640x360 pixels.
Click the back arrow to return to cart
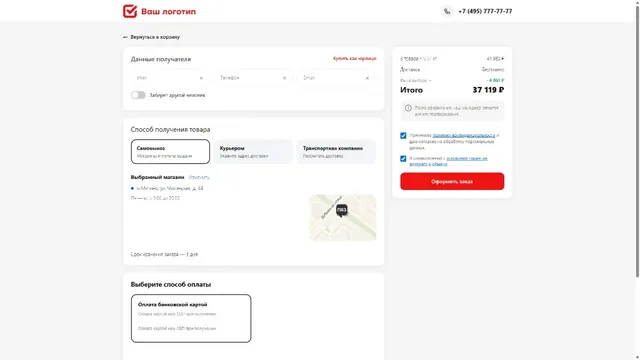(x=125, y=37)
